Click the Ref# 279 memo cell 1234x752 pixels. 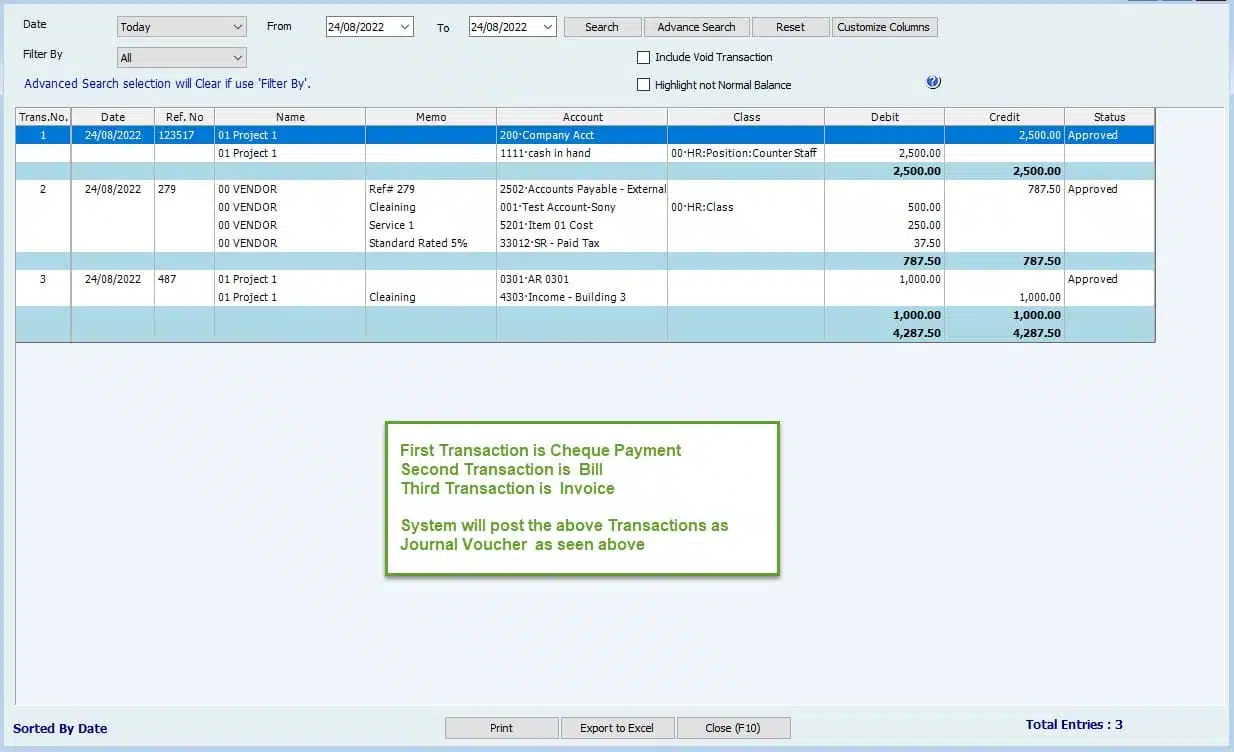tap(431, 189)
